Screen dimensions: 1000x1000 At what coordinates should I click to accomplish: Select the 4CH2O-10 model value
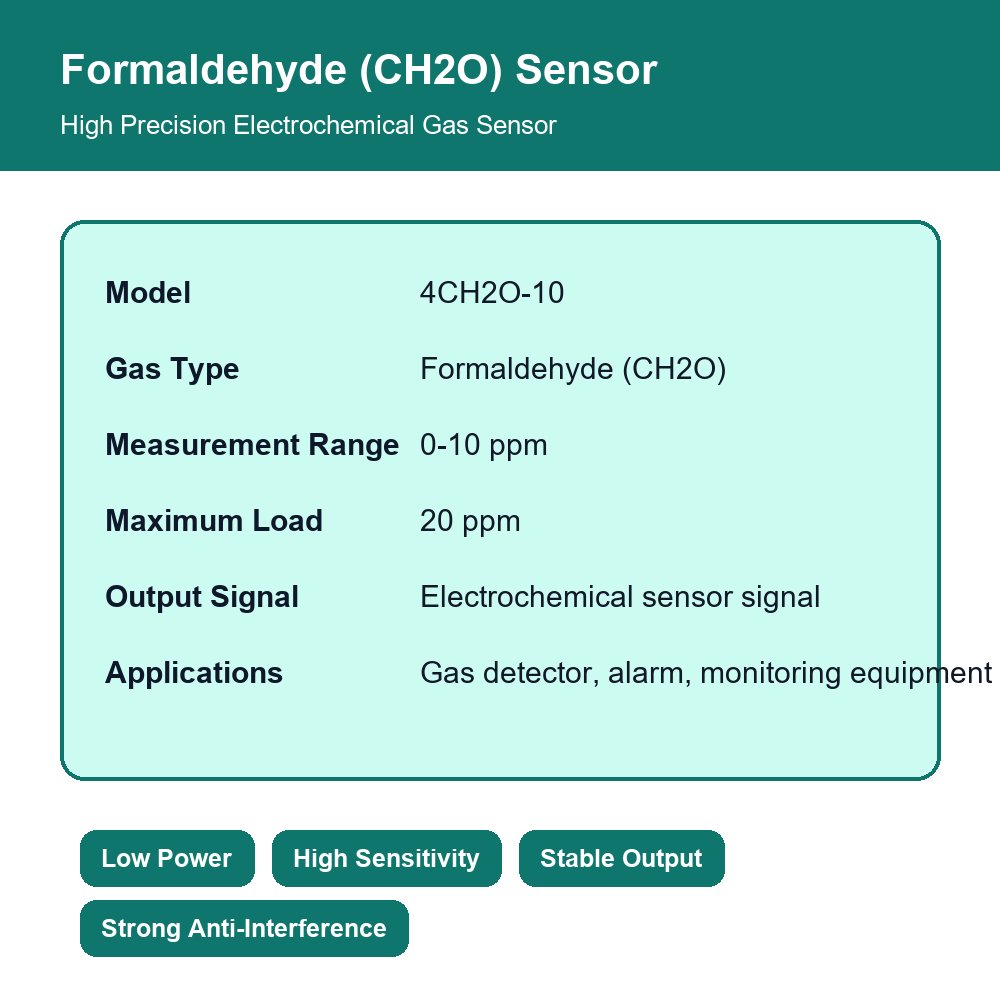point(492,293)
